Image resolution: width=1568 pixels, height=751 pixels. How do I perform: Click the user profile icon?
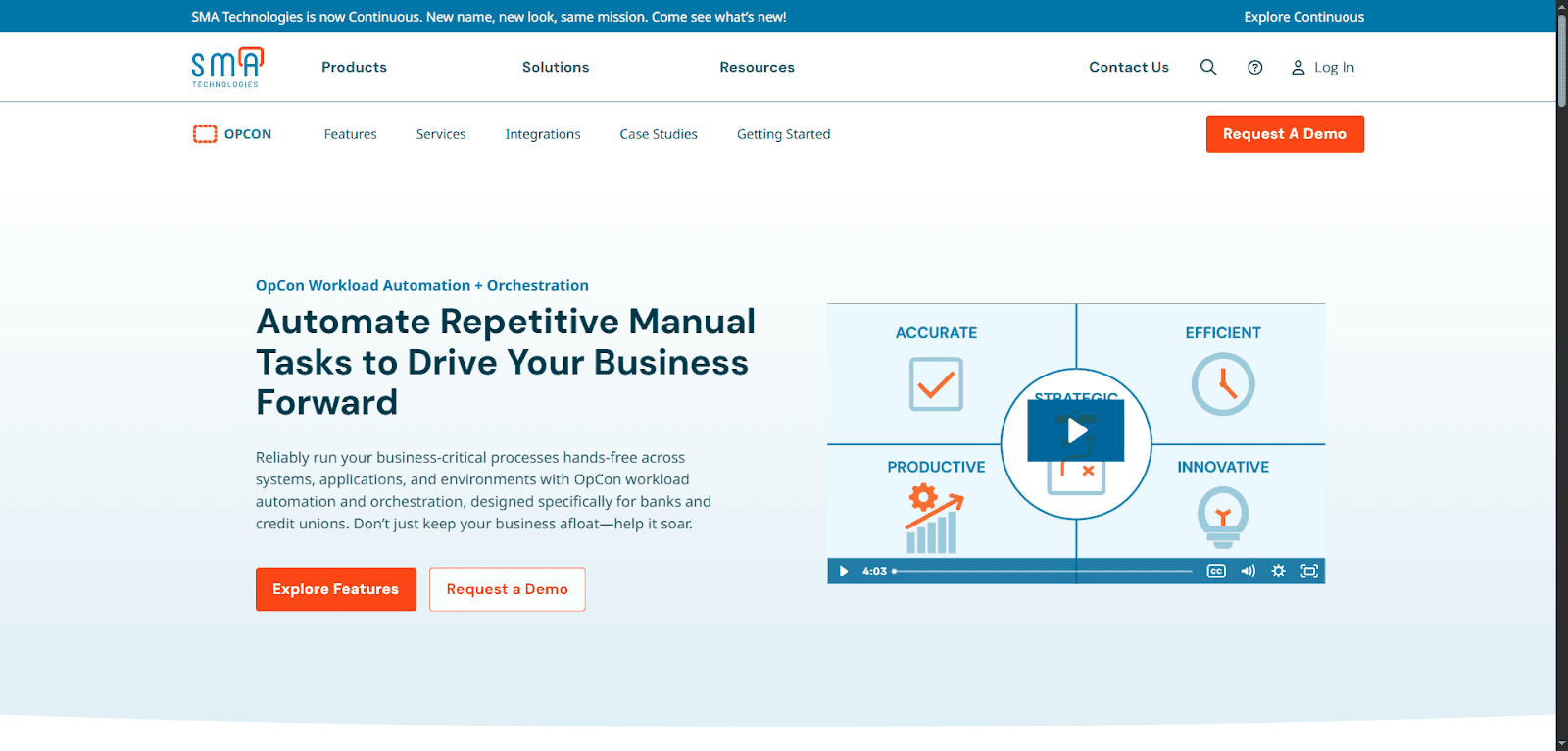tap(1298, 68)
